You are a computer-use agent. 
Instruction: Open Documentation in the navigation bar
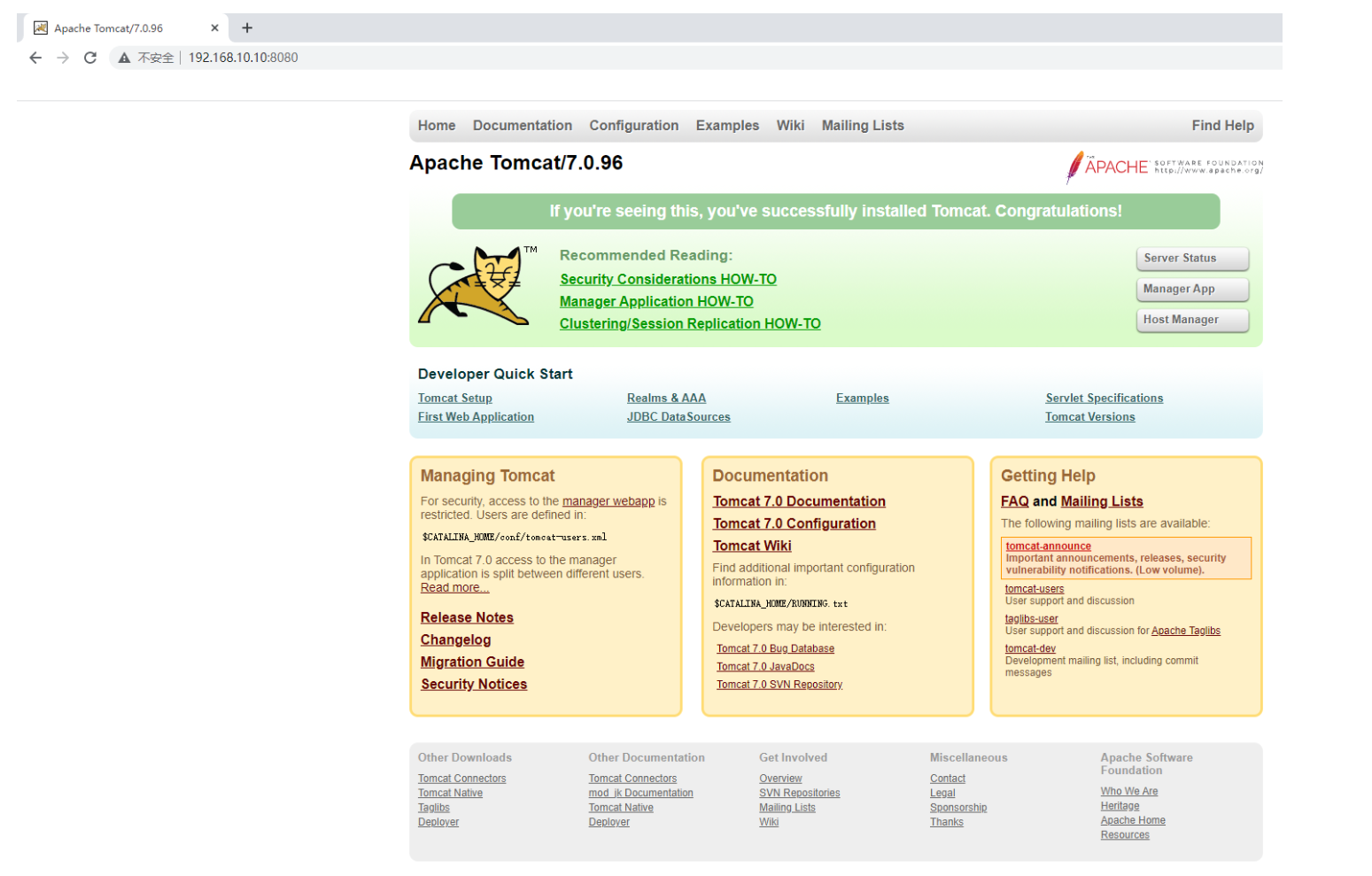(x=523, y=126)
